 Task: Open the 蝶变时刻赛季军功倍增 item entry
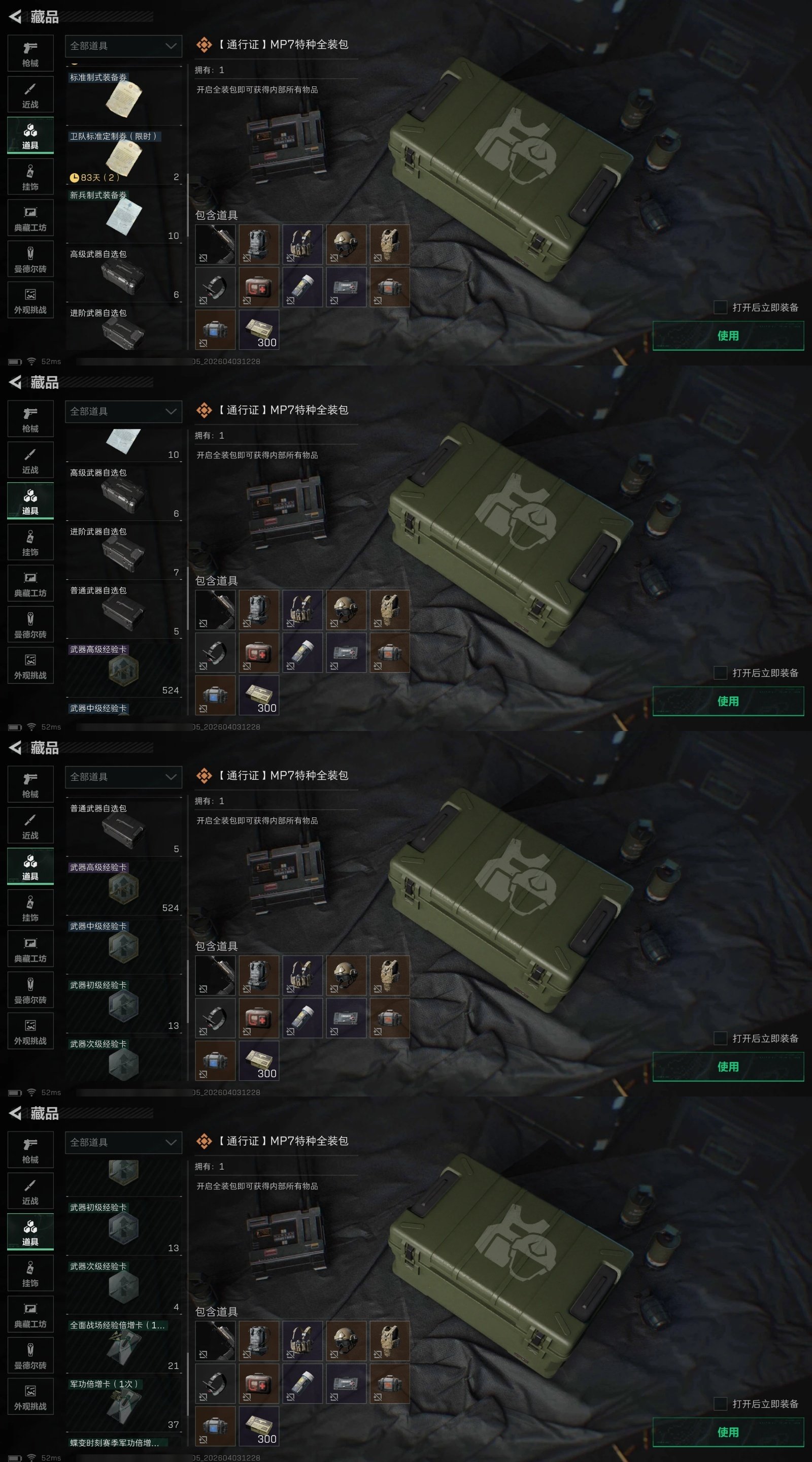click(x=124, y=1443)
